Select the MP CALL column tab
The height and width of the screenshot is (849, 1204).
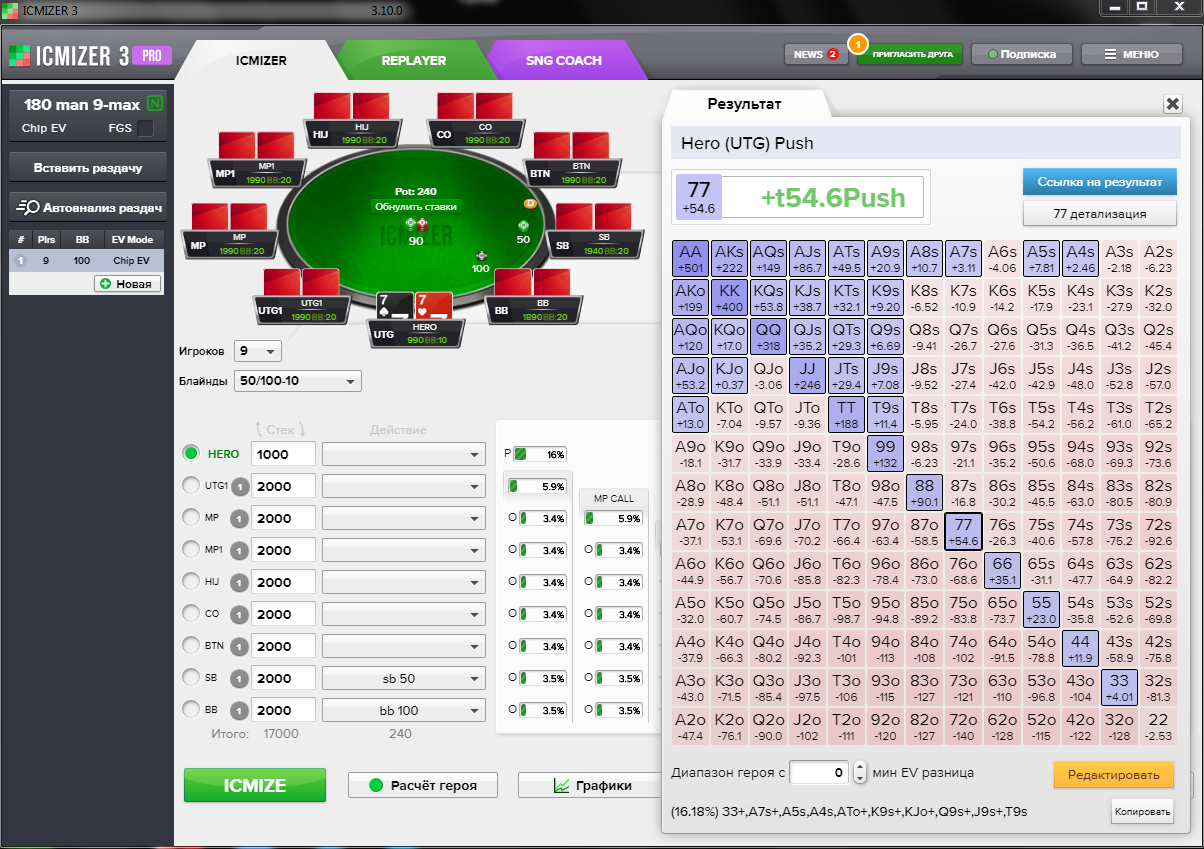tap(614, 497)
